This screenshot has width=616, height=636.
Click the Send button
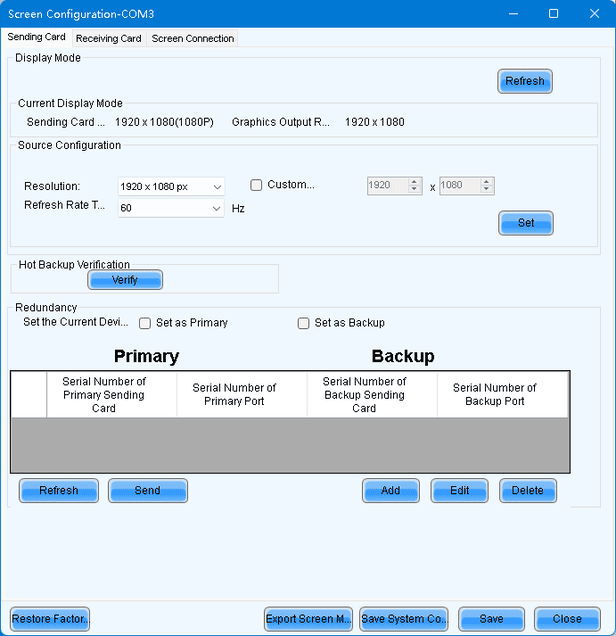click(x=148, y=490)
